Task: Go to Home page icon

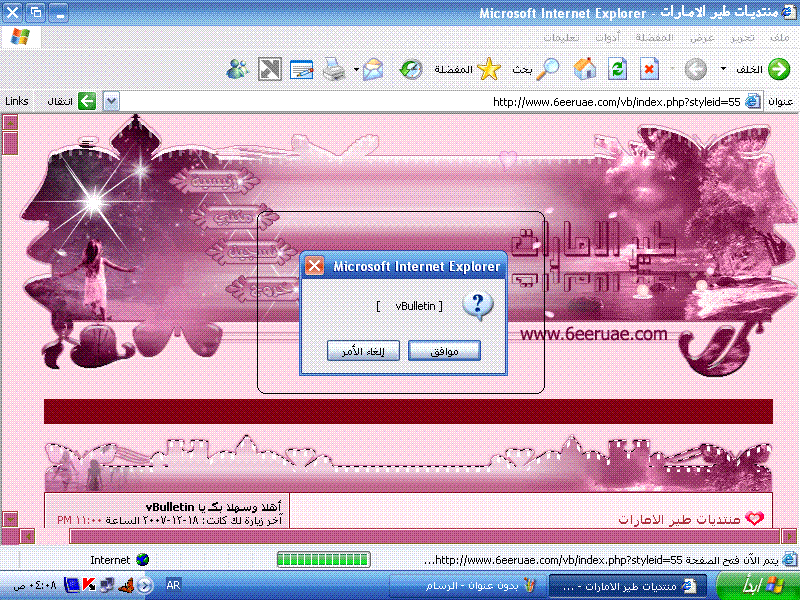Action: [x=585, y=69]
